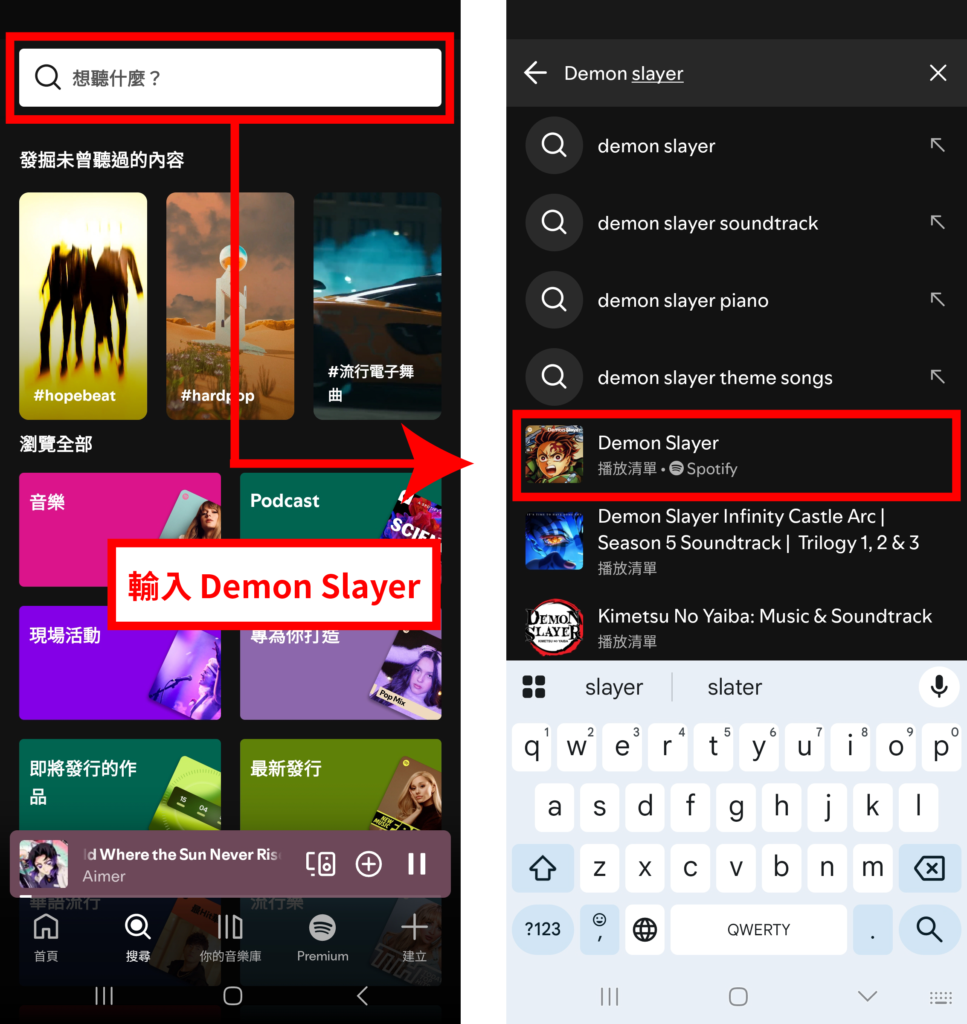
Task: Tap the keyboard shift key
Action: (x=543, y=868)
